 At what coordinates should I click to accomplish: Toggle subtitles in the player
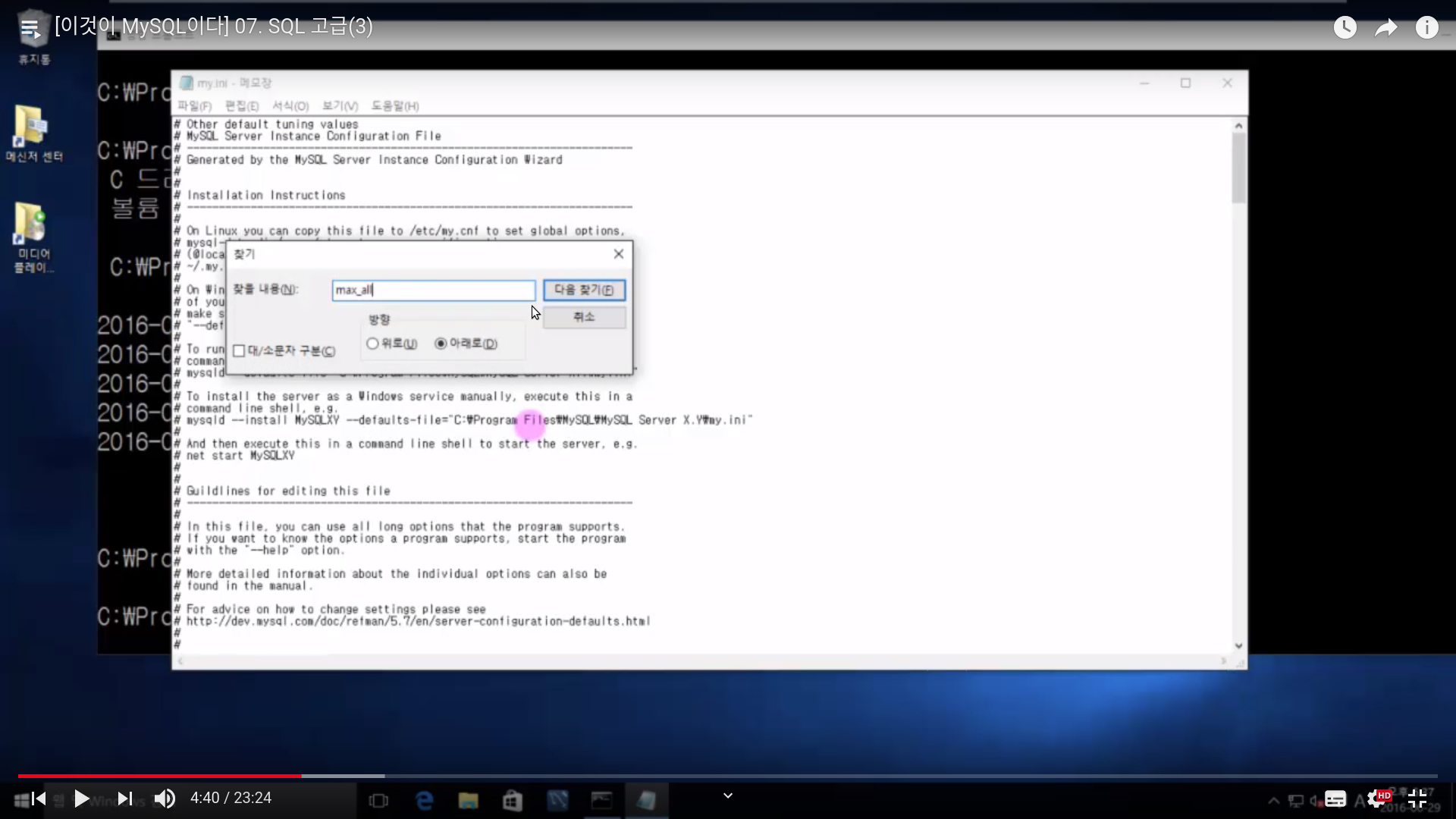pyautogui.click(x=1335, y=799)
